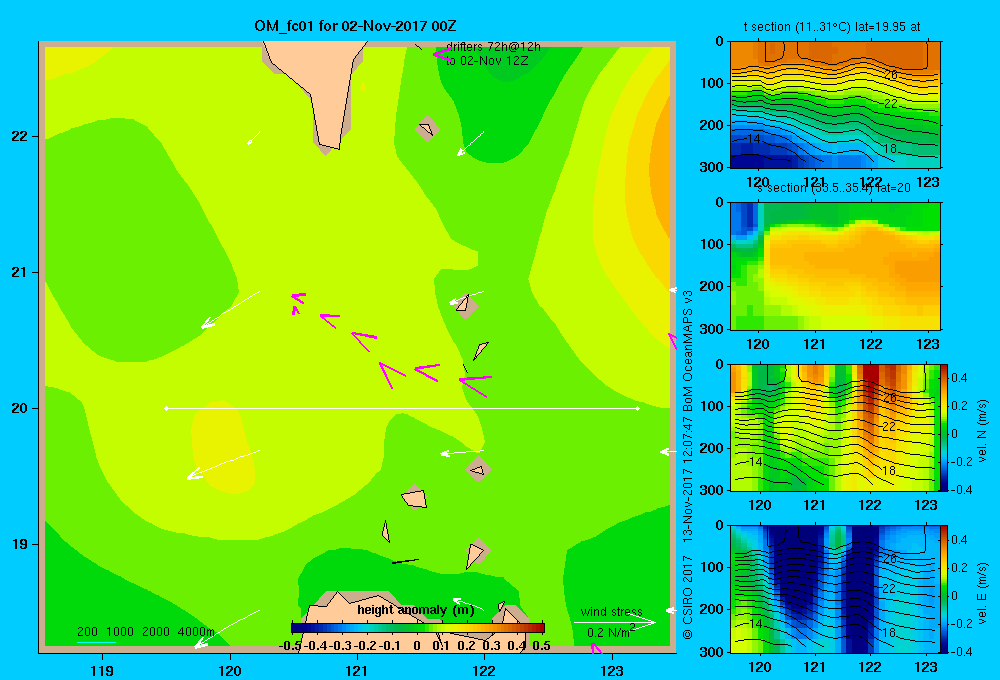Click longitude tick label 120 on main map
Viewport: 1000px width, 680px height.
(x=230, y=670)
